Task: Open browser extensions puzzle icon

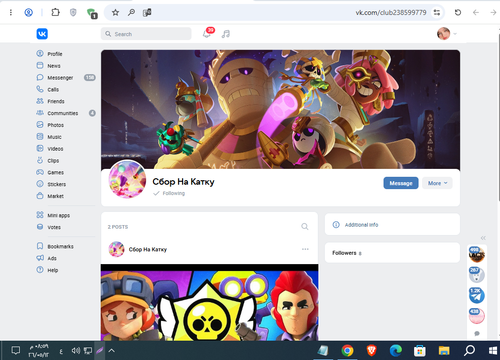Action: 55,13
